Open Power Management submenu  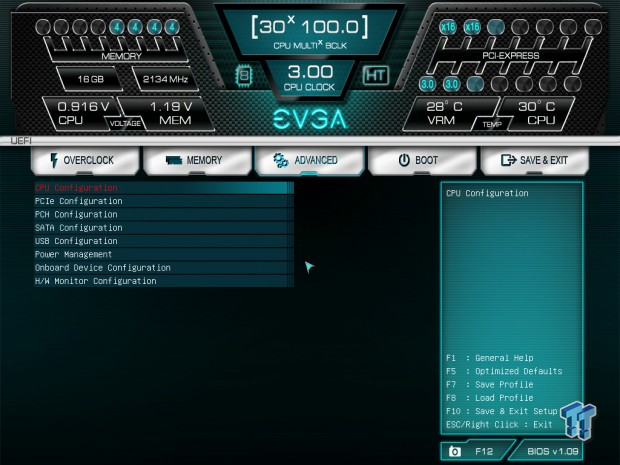pos(164,254)
